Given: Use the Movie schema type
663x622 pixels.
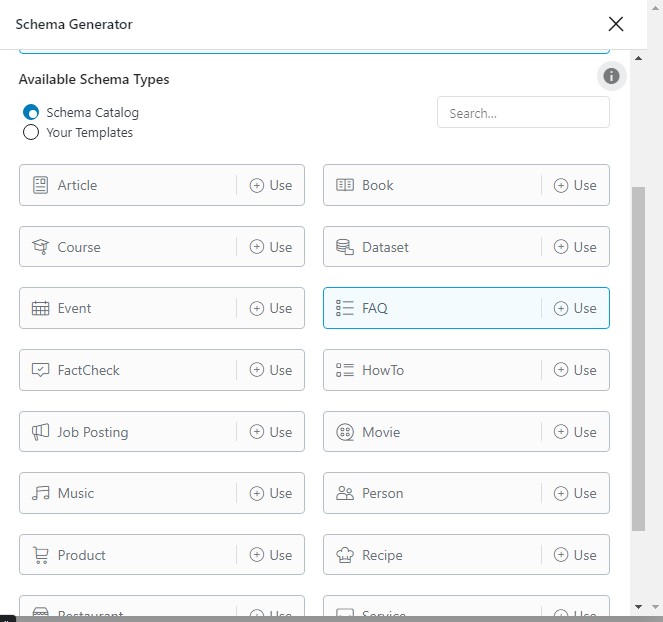Looking at the screenshot, I should coord(575,432).
